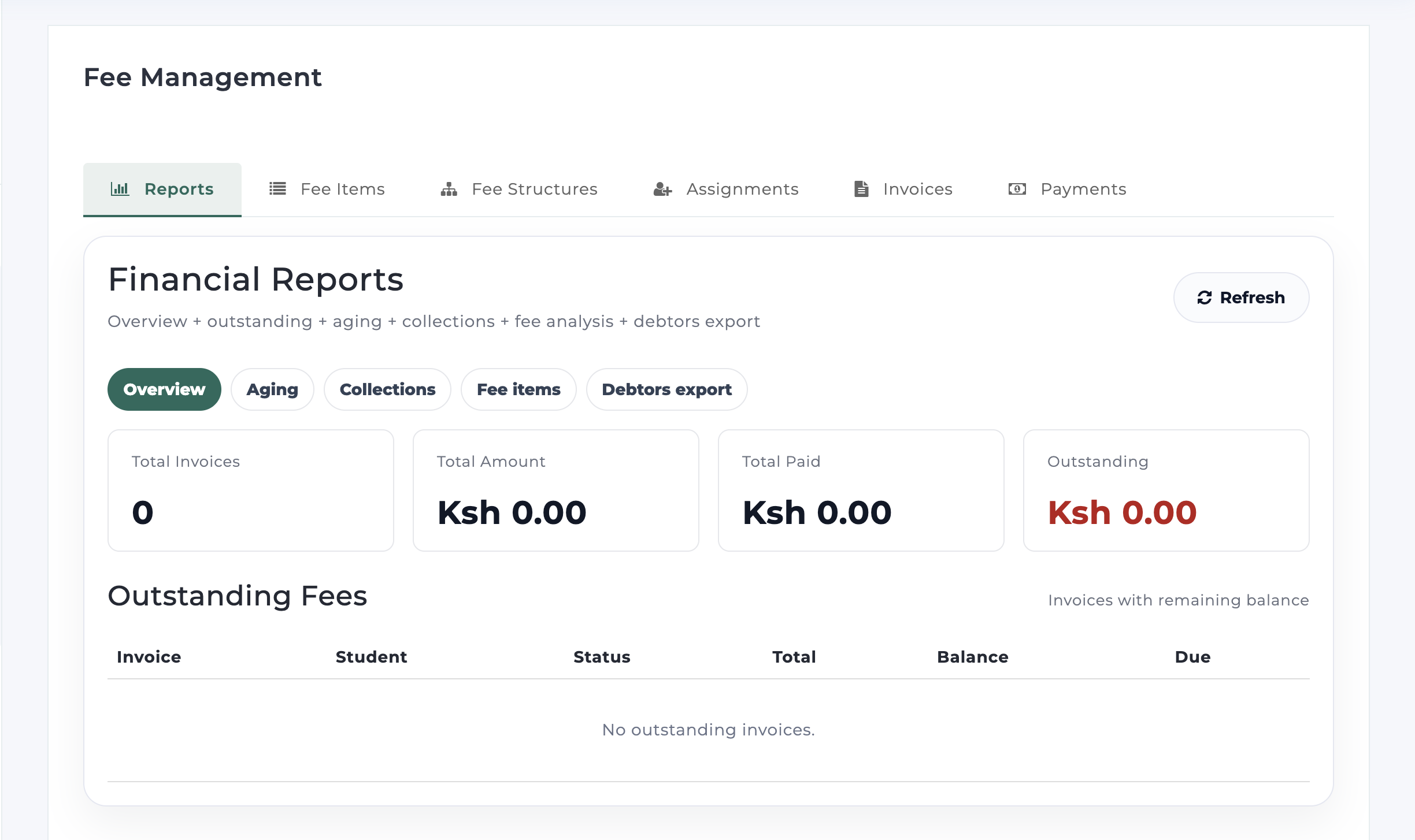The width and height of the screenshot is (1415, 840).
Task: Toggle the Debtors export filter
Action: [666, 389]
